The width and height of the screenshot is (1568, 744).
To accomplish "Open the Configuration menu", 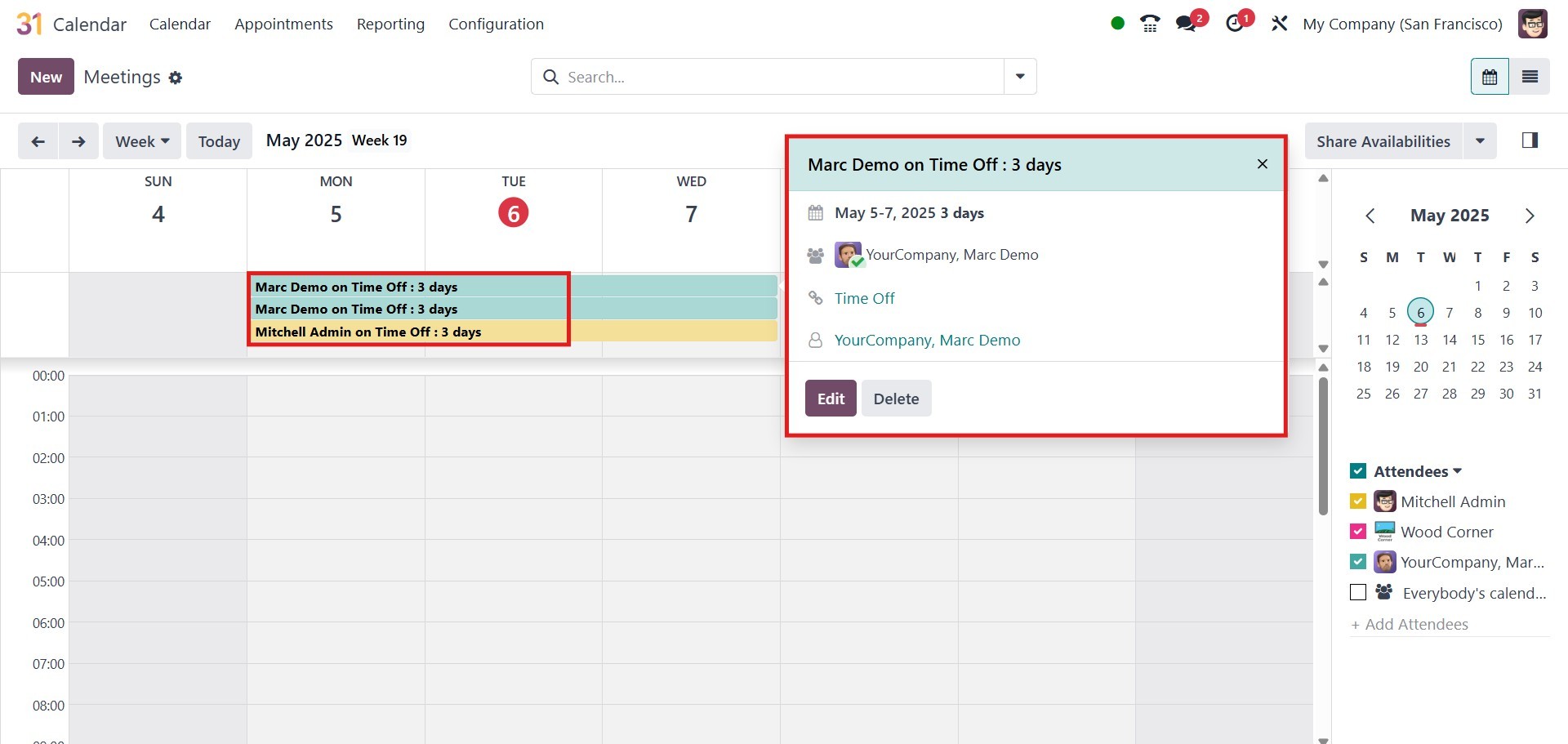I will [496, 24].
